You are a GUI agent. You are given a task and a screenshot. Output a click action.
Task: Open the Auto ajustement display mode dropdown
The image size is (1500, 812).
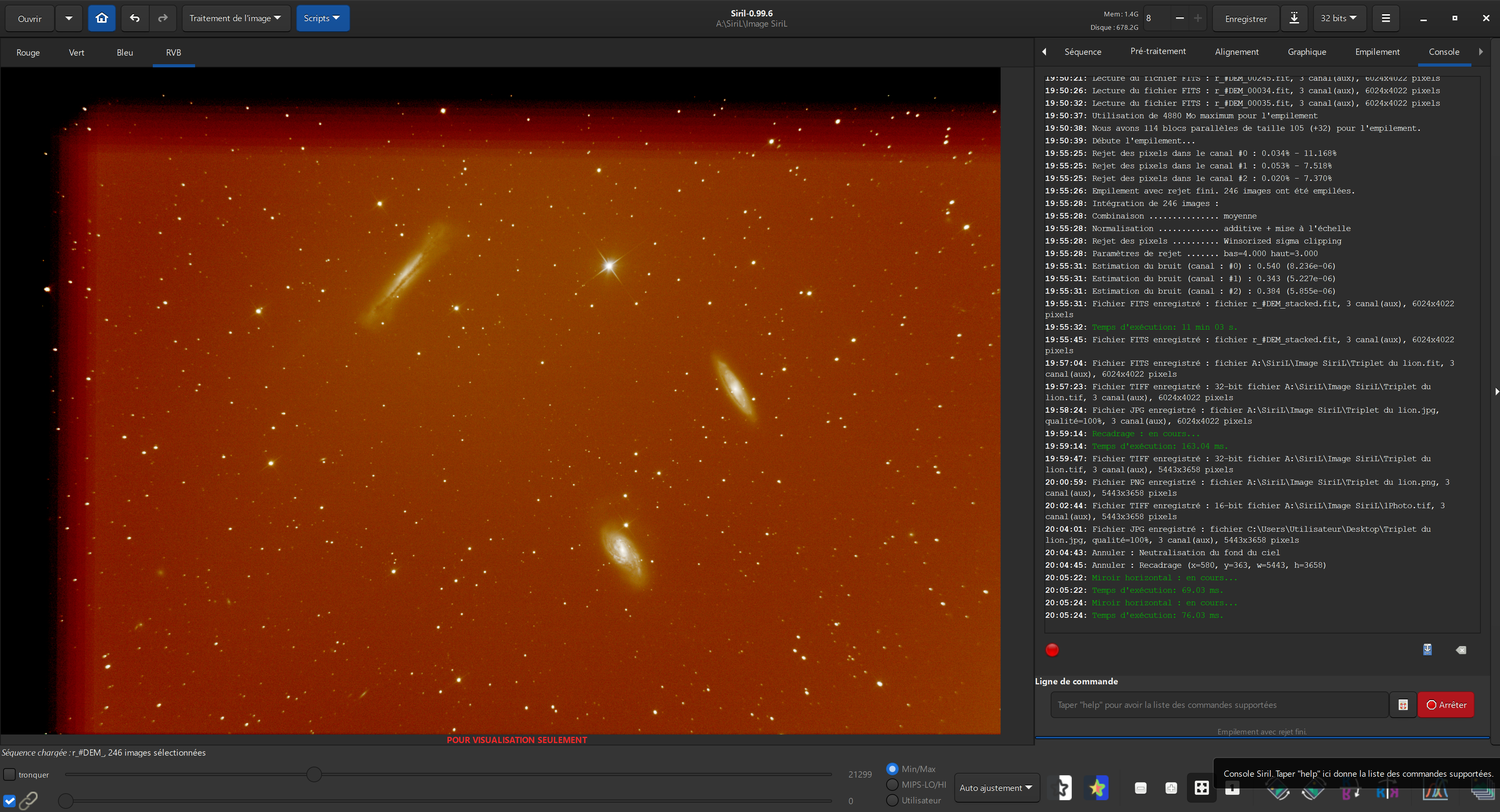point(996,788)
